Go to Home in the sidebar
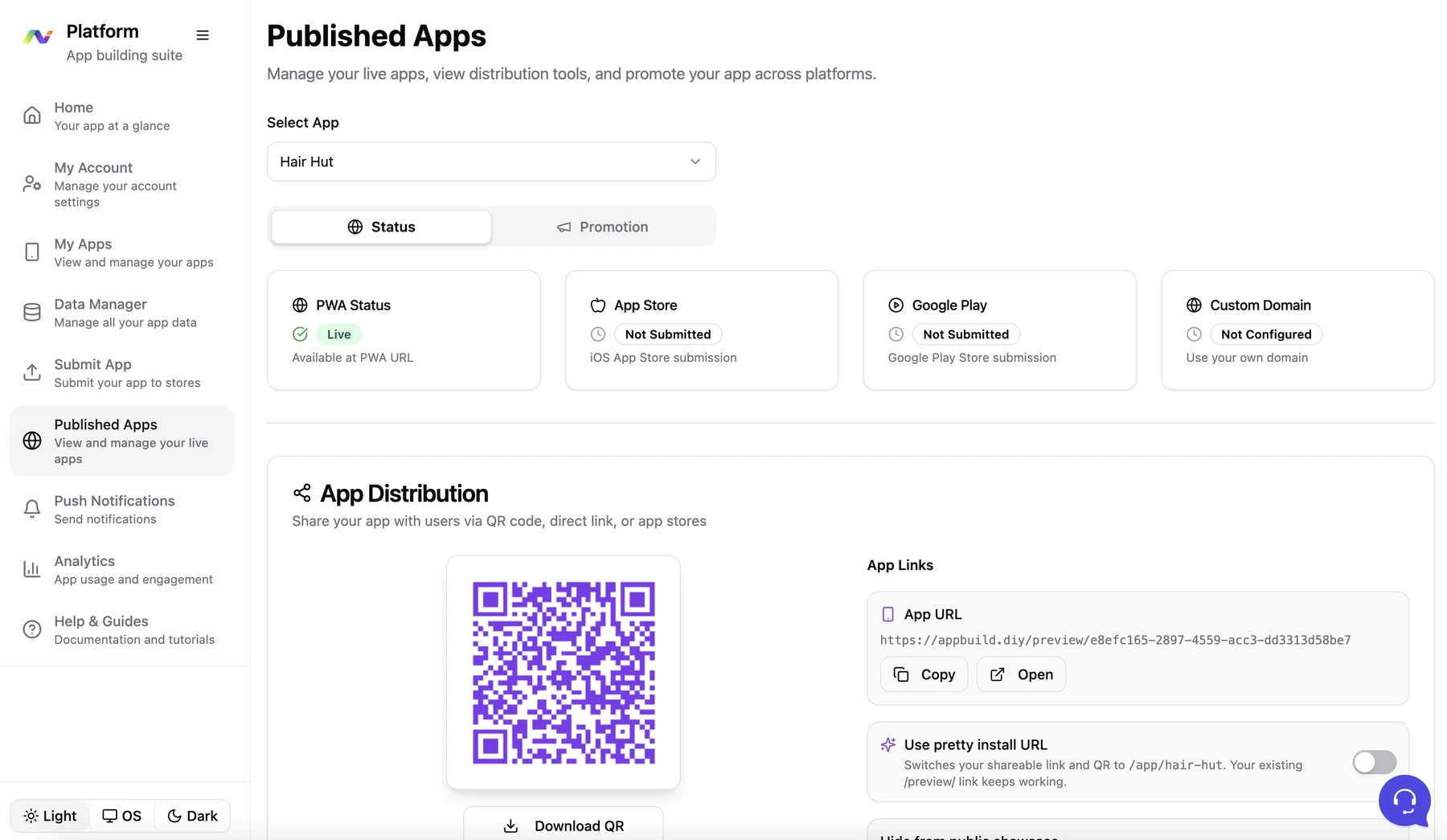Image resolution: width=1447 pixels, height=840 pixels. point(122,116)
